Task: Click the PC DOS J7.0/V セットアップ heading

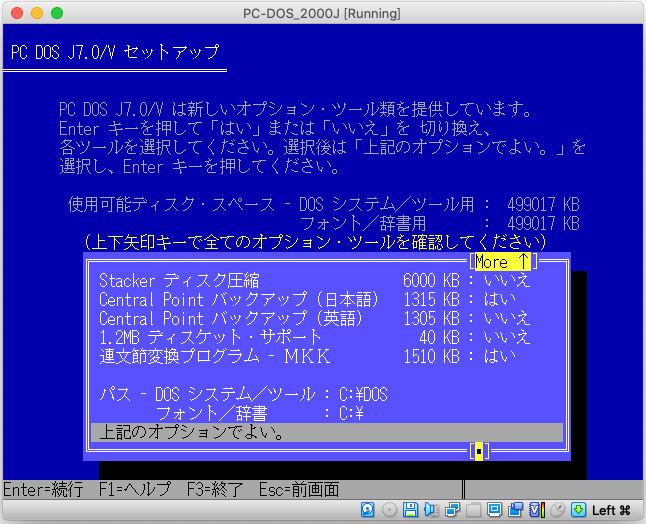Action: (x=115, y=52)
